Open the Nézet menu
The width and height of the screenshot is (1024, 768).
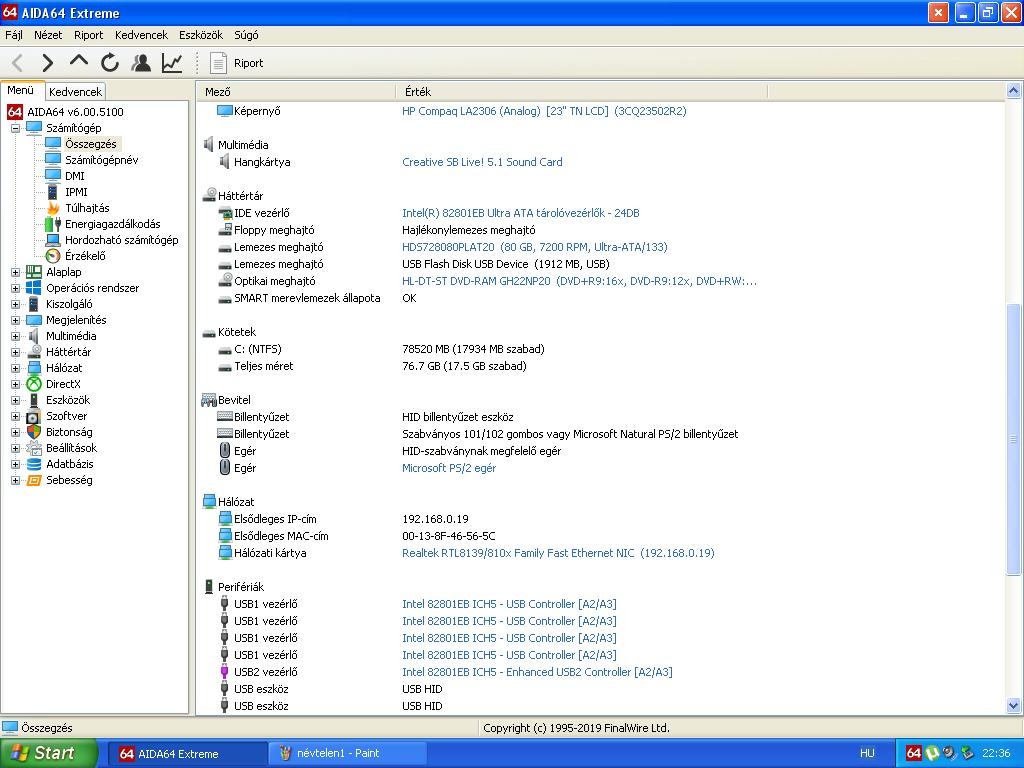pyautogui.click(x=48, y=35)
